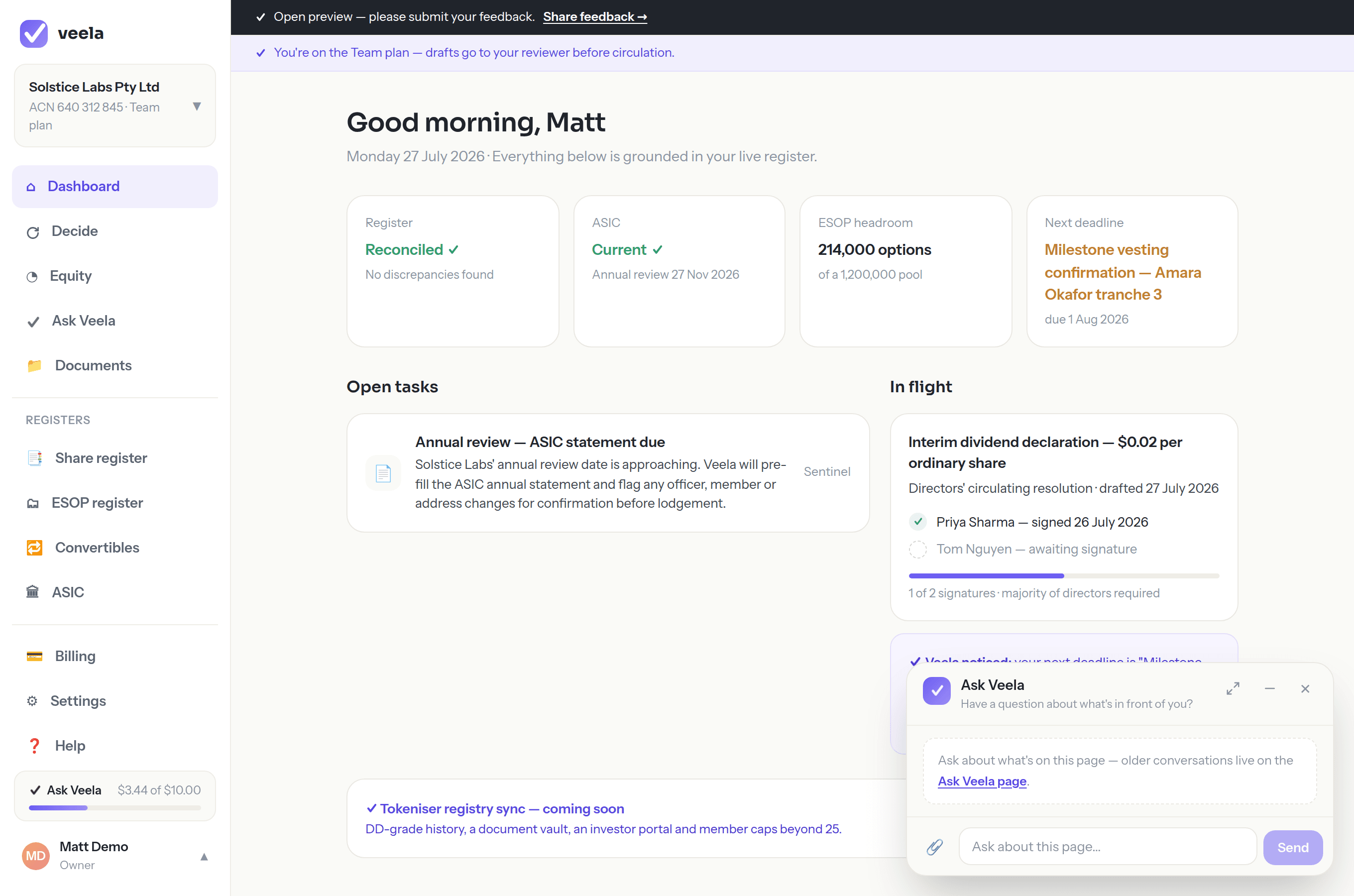Open the ASIC register page
Image resolution: width=1354 pixels, height=896 pixels.
[115, 592]
